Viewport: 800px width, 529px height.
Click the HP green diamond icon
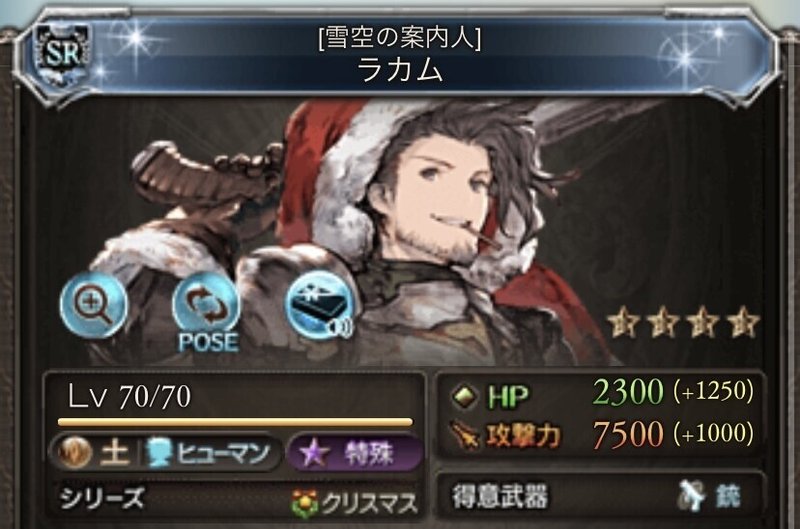[x=465, y=395]
